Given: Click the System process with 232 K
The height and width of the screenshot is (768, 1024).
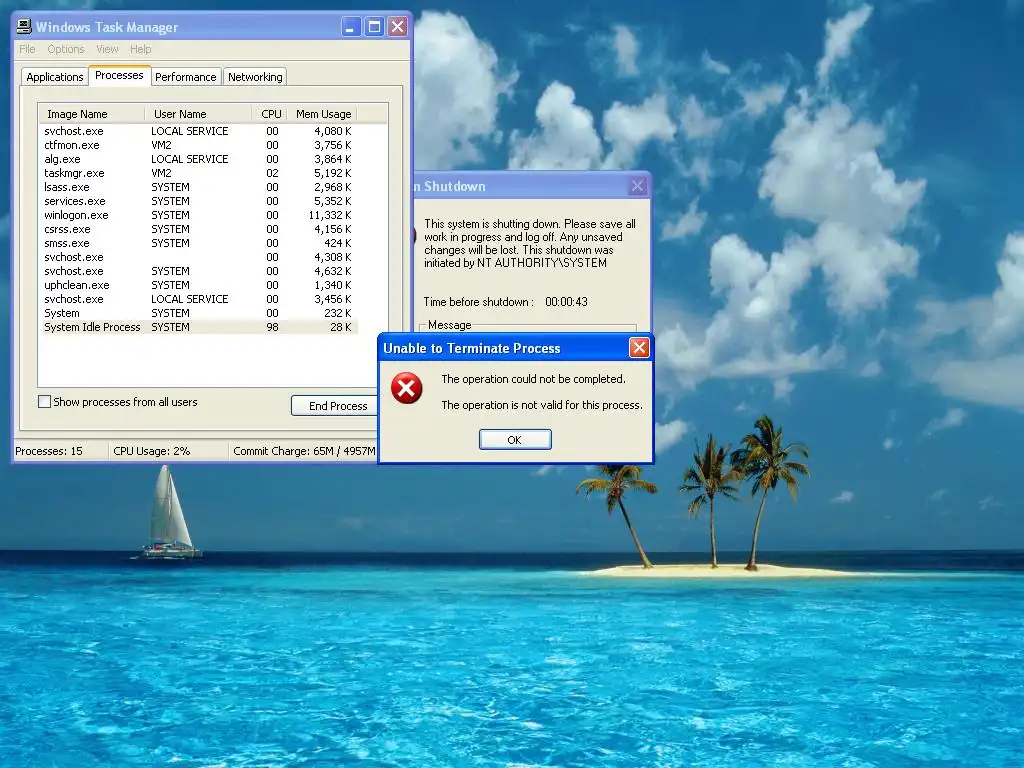Looking at the screenshot, I should 199,313.
